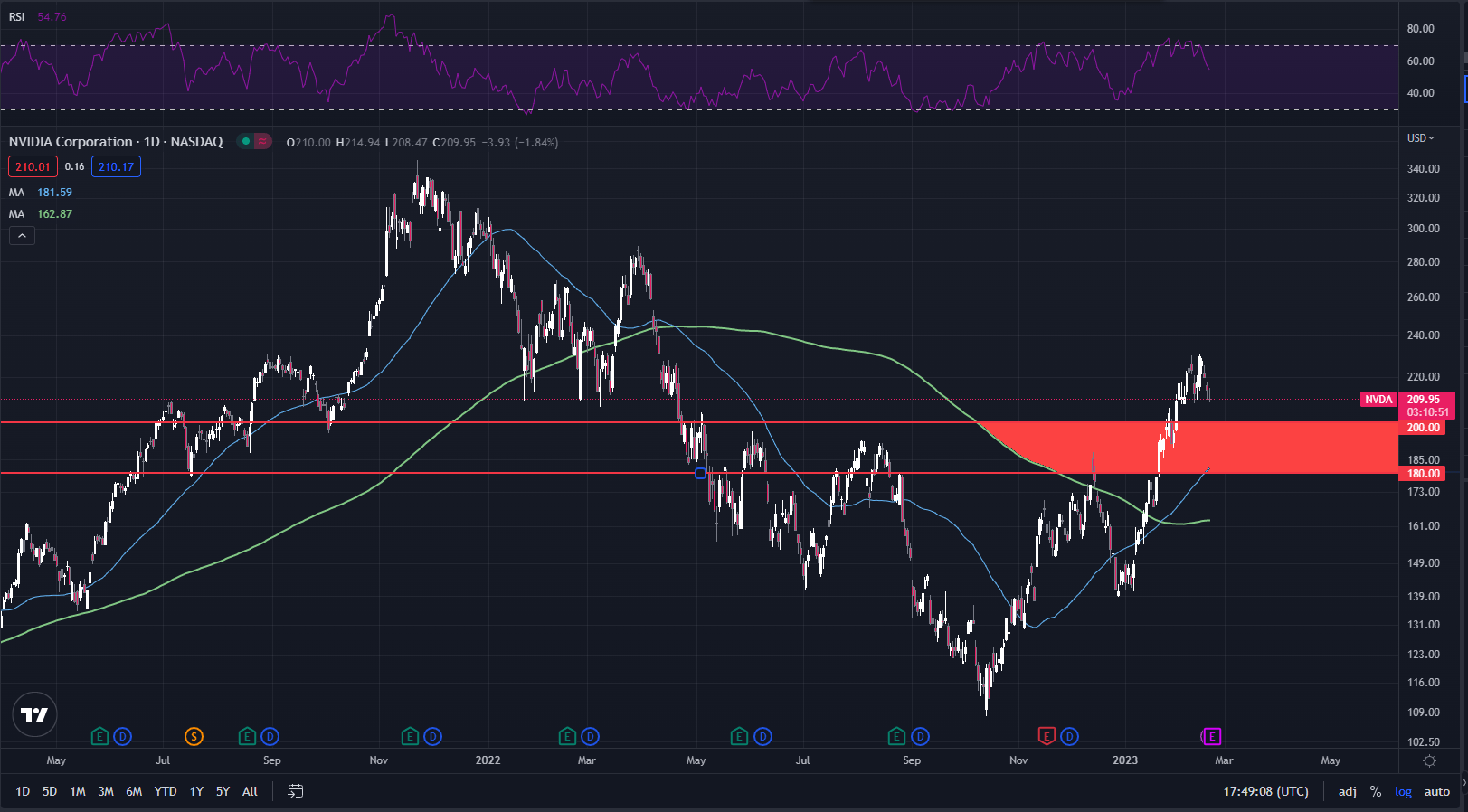Click green E earnings marker right of Nov 2021
Screen dimensions: 1468x812
[410, 737]
